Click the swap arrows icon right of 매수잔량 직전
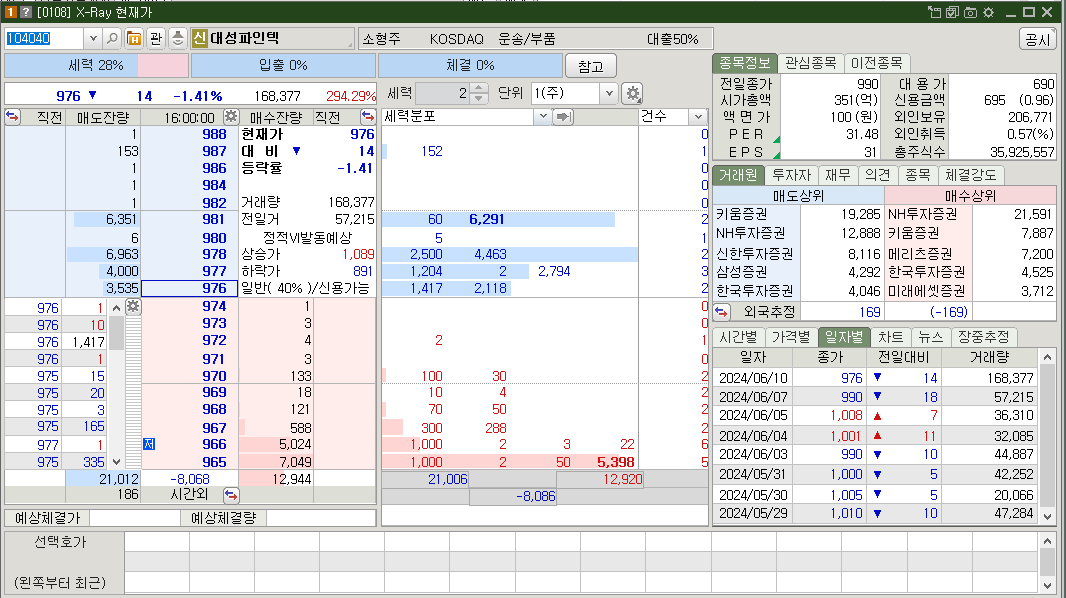 click(x=368, y=116)
